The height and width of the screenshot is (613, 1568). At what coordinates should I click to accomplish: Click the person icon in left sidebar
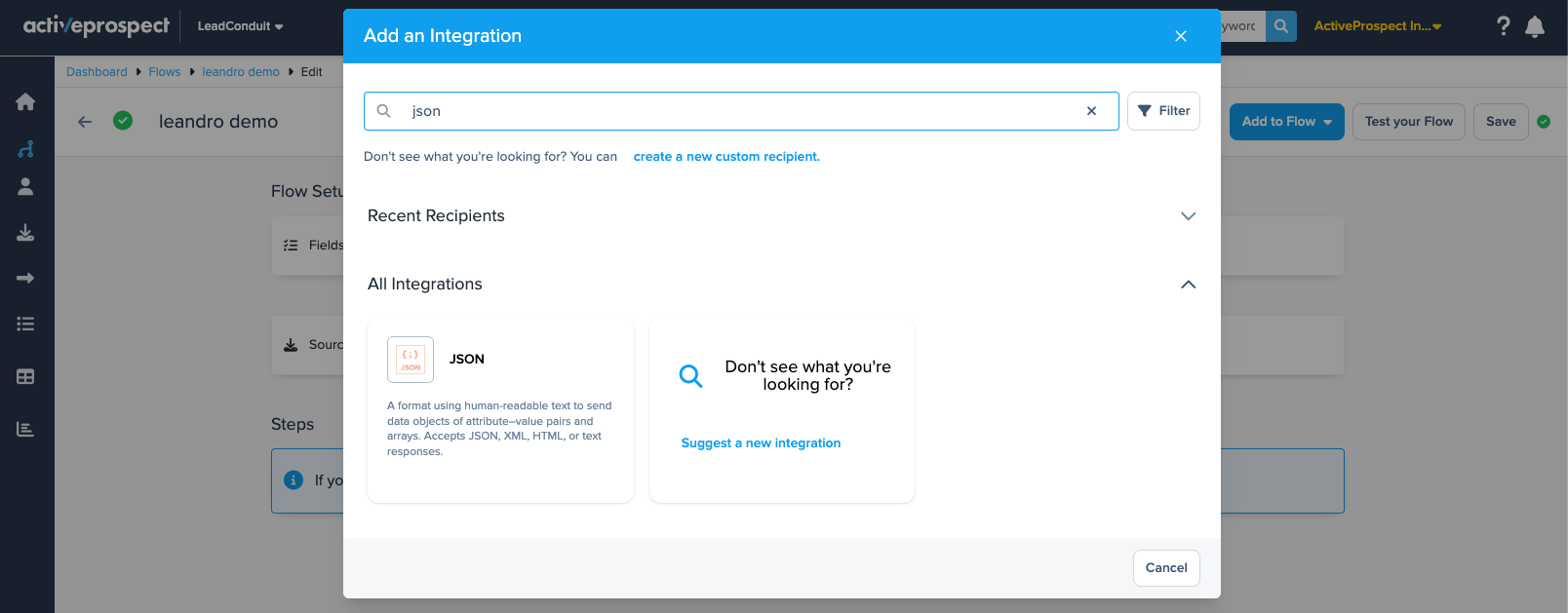point(26,186)
